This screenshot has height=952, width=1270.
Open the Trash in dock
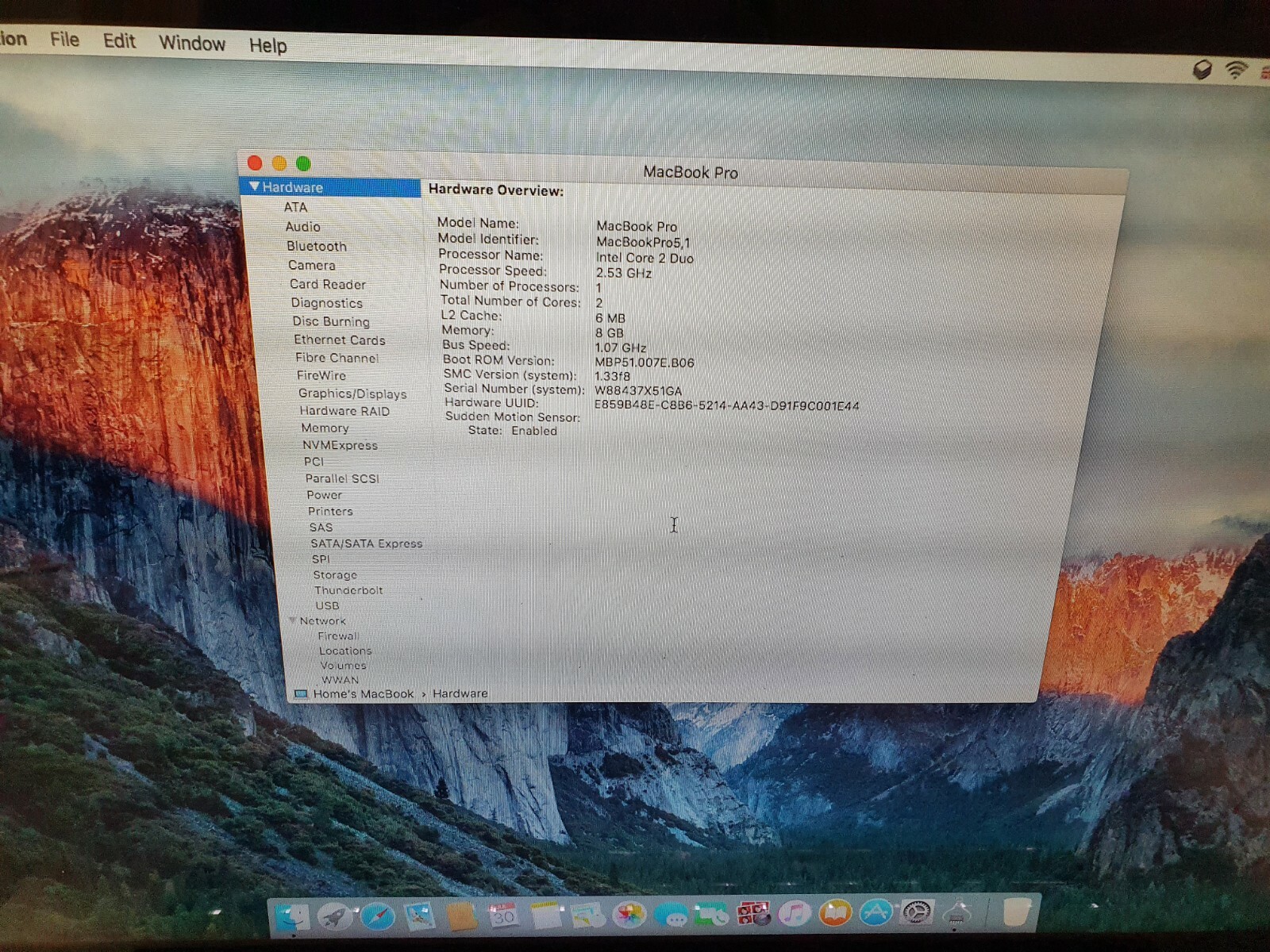click(1016, 912)
